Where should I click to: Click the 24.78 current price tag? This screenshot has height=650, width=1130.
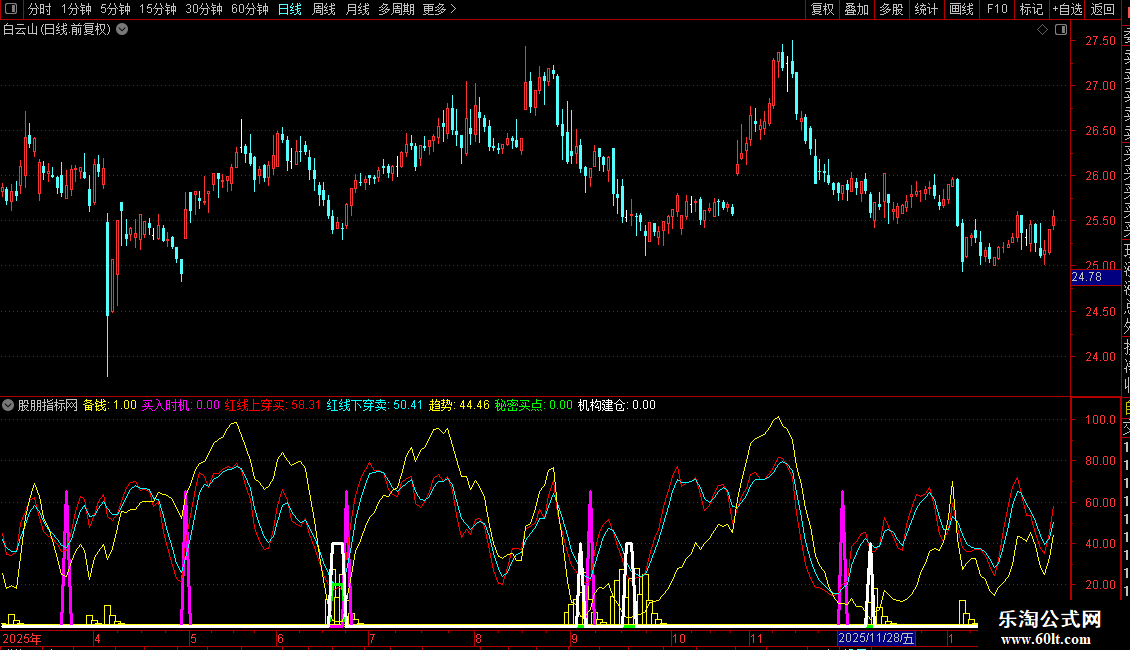(x=1095, y=277)
